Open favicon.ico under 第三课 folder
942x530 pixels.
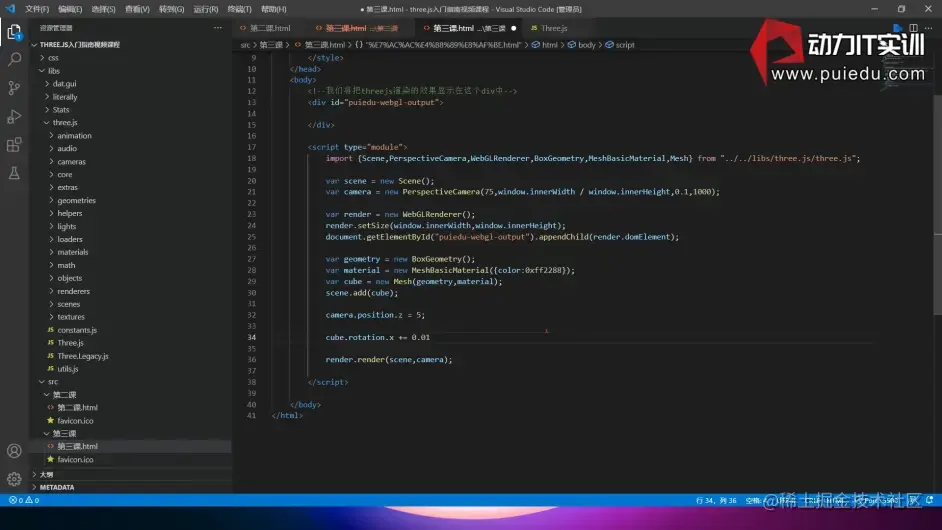75,460
